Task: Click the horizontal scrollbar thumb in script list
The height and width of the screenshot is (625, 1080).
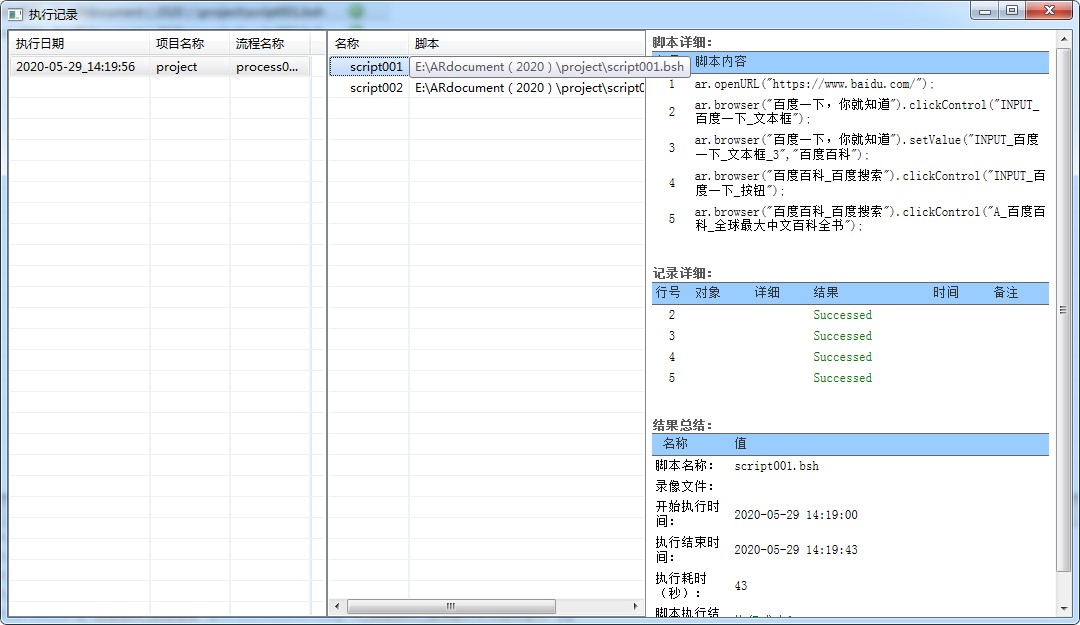Action: [x=451, y=606]
